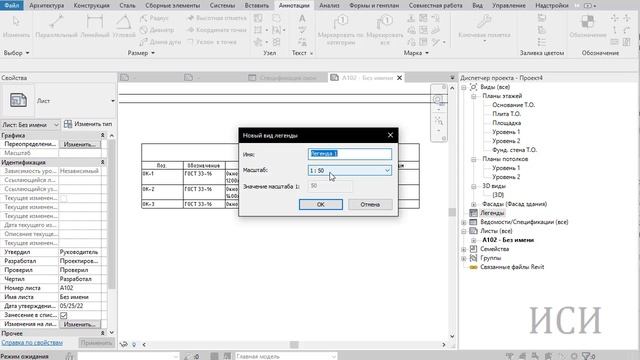Select the Уклон в точке tool
This screenshot has height=360, width=640.
[212, 42]
